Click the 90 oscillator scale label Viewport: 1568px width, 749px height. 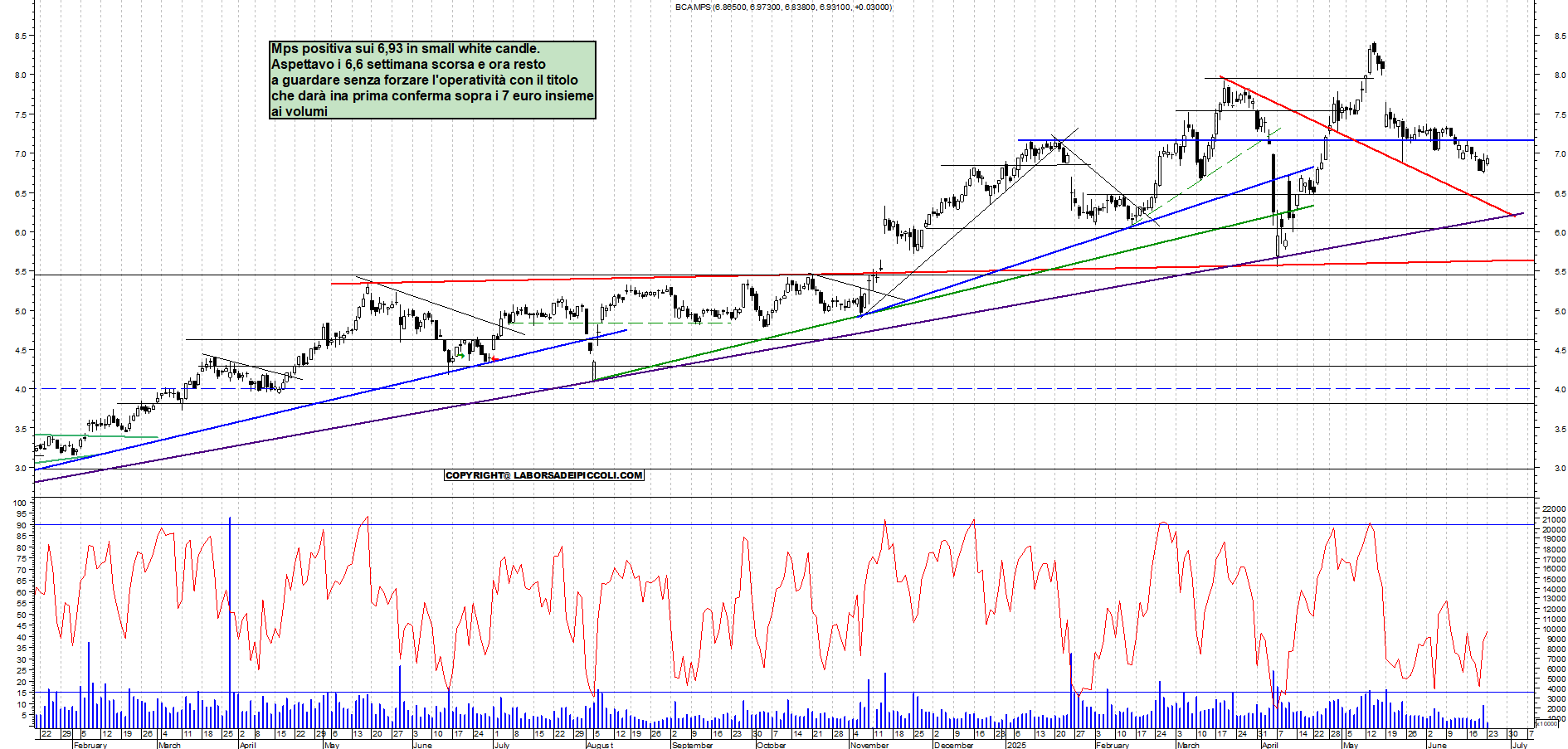click(22, 525)
